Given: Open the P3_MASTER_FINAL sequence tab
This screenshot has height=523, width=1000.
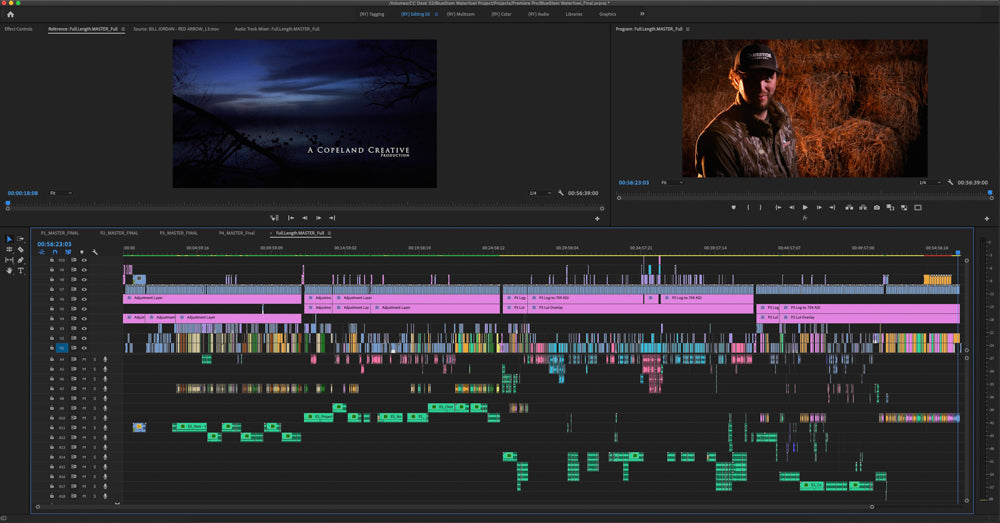Looking at the screenshot, I should click(178, 232).
